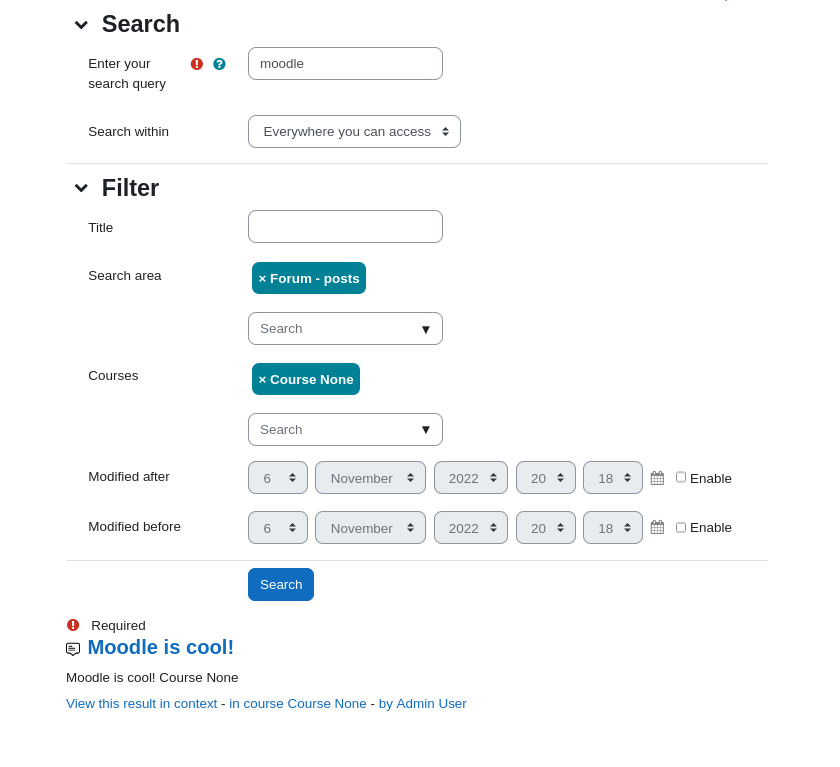
Task: Click the blue Search button
Action: 281,584
